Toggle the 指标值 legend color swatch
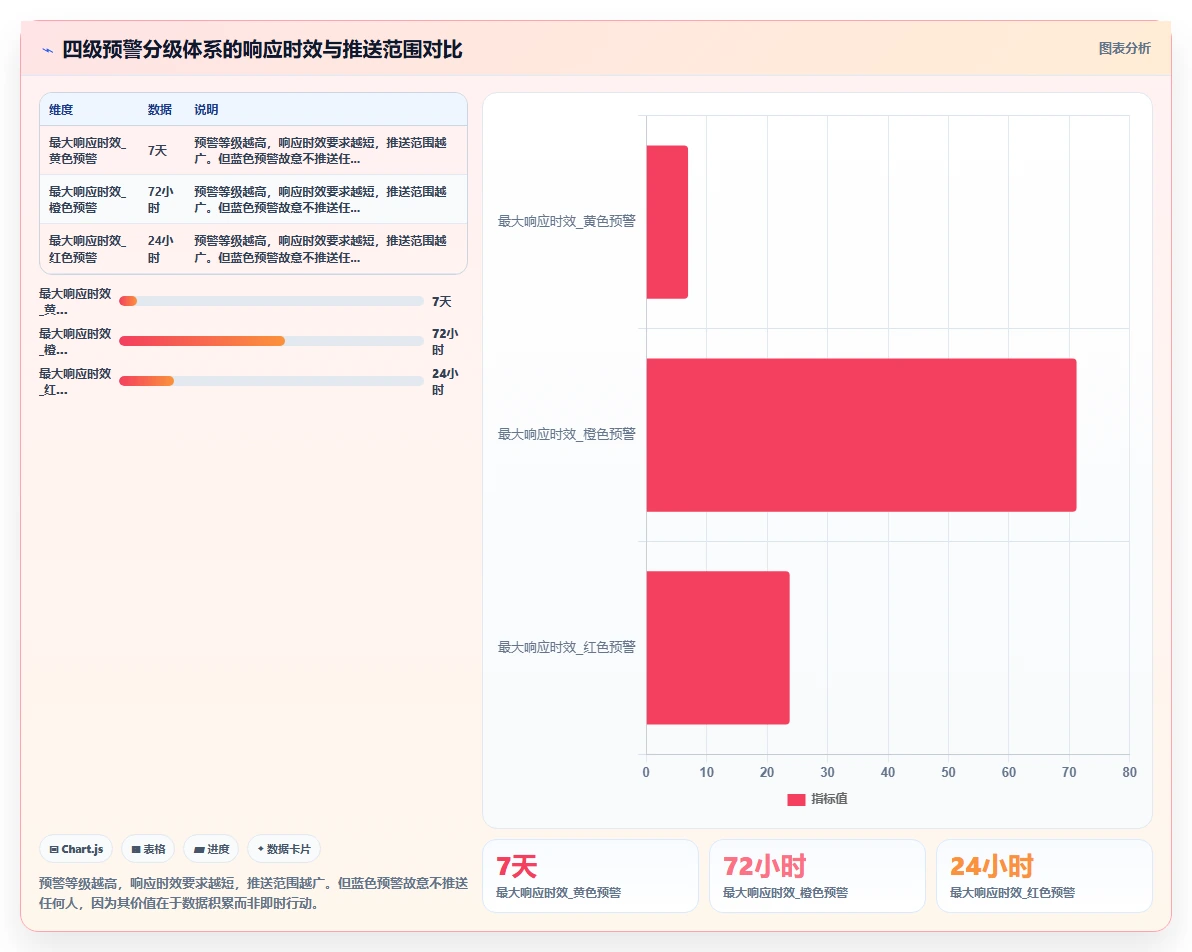The width and height of the screenshot is (1192, 952). pos(796,799)
